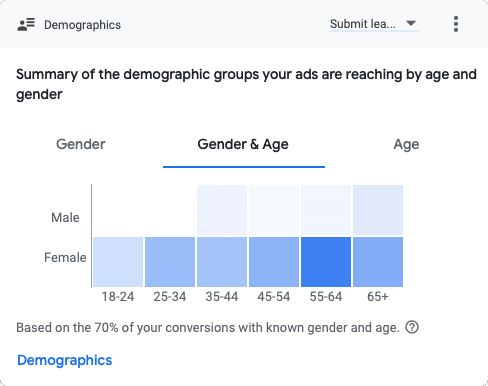This screenshot has height=386, width=488.
Task: Click the Male 35-44 heatmap cell
Action: coord(222,210)
